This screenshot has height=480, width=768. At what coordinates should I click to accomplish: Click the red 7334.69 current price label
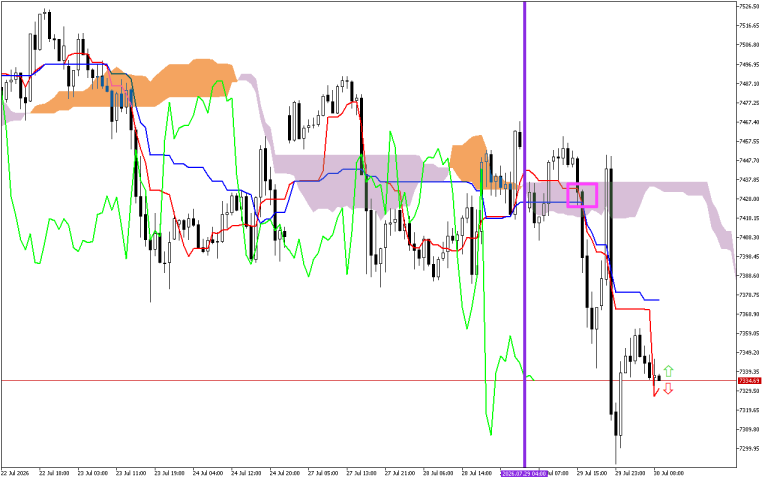(749, 381)
